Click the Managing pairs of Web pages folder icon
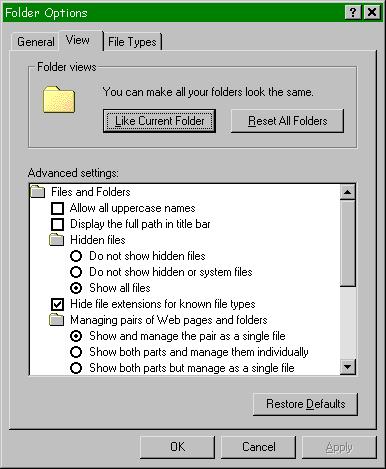The height and width of the screenshot is (469, 386). [x=57, y=320]
